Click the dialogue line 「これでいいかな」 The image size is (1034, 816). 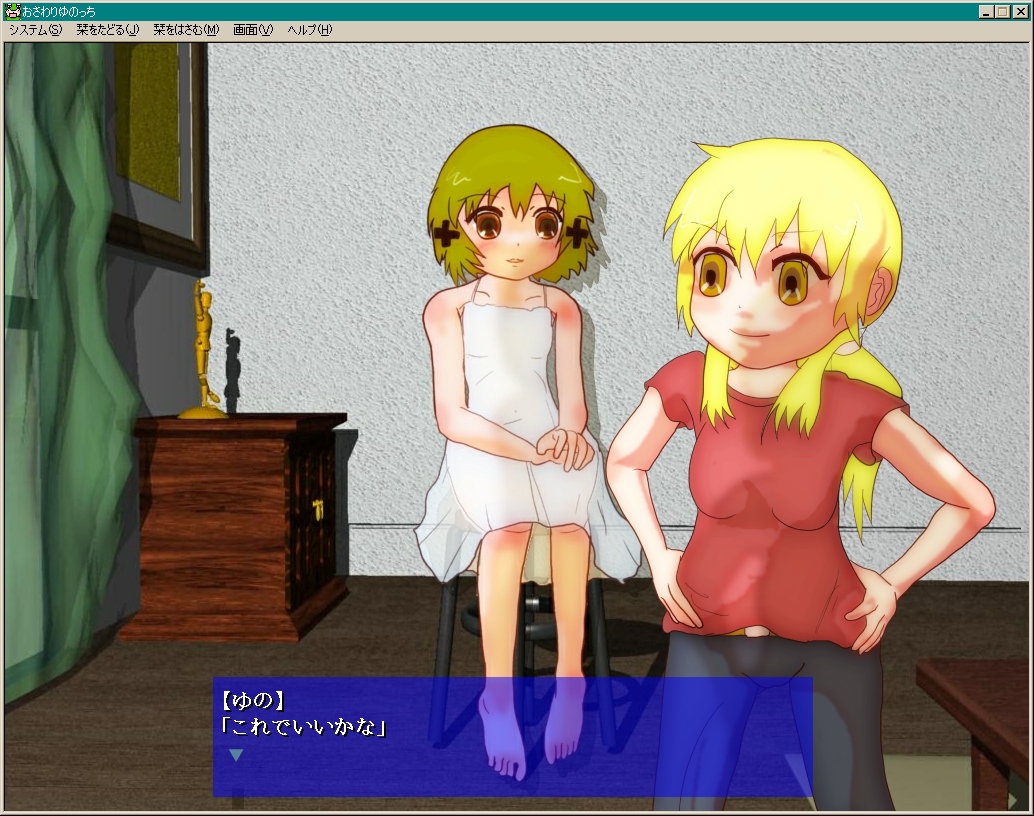click(303, 727)
